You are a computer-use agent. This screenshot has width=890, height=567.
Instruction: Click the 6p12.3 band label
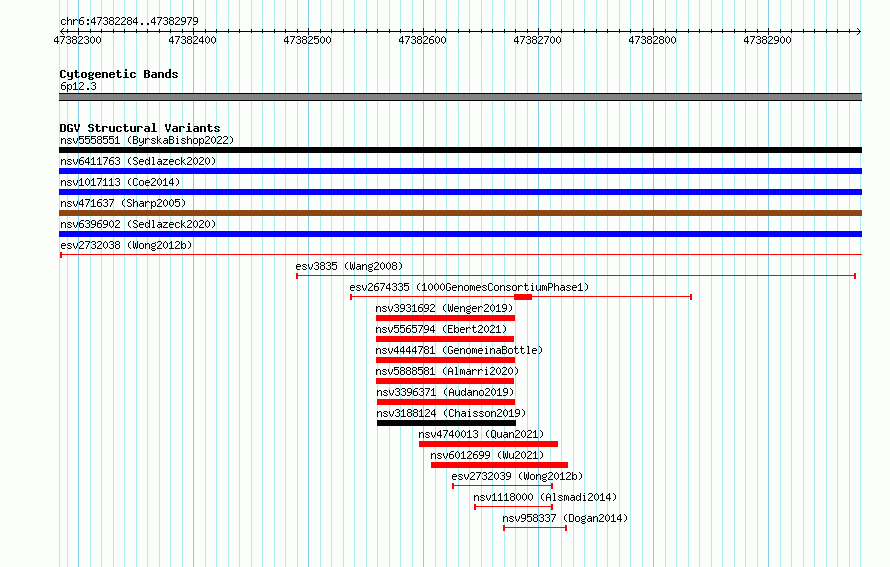pos(78,86)
